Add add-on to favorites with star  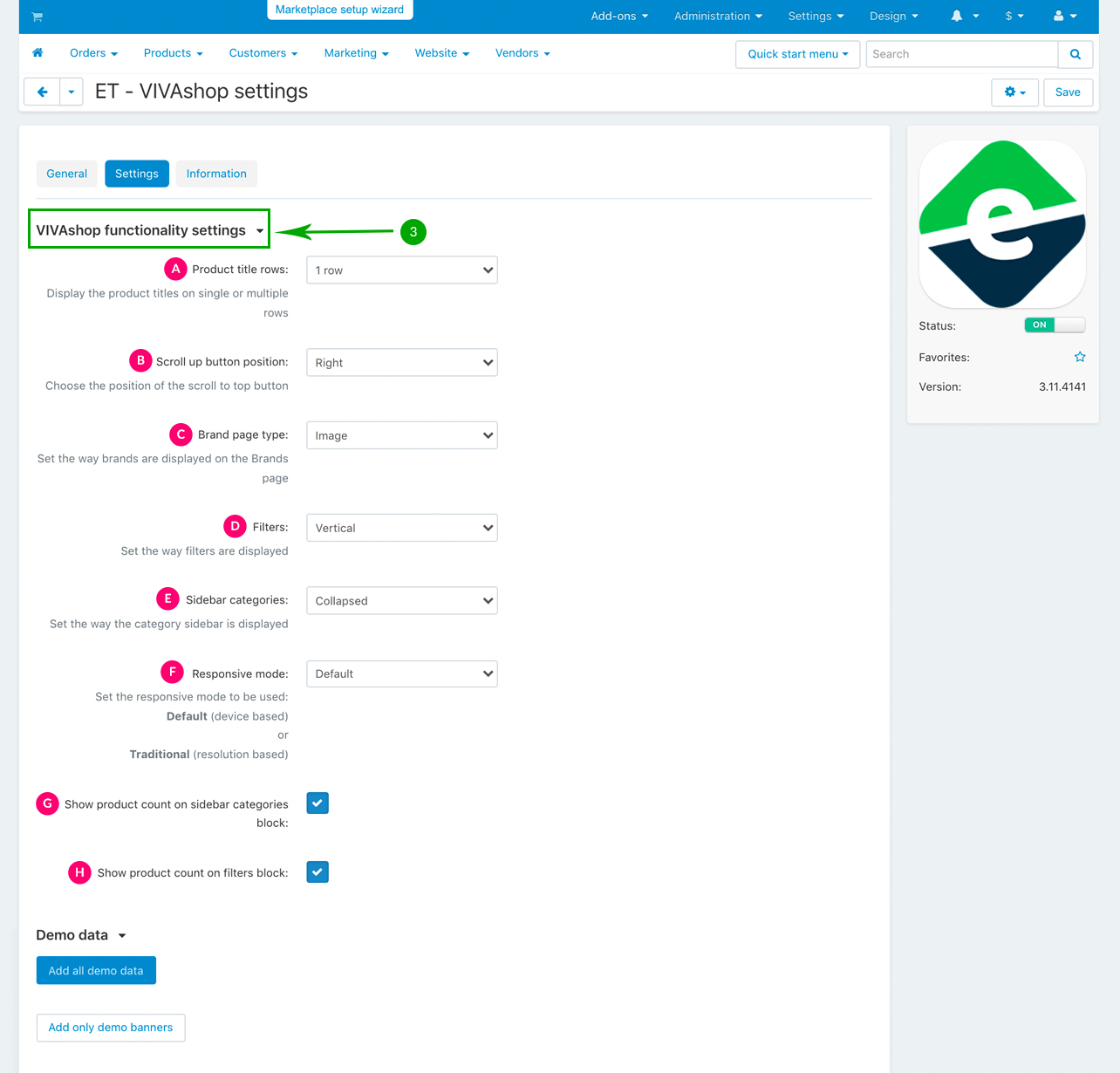click(1080, 357)
